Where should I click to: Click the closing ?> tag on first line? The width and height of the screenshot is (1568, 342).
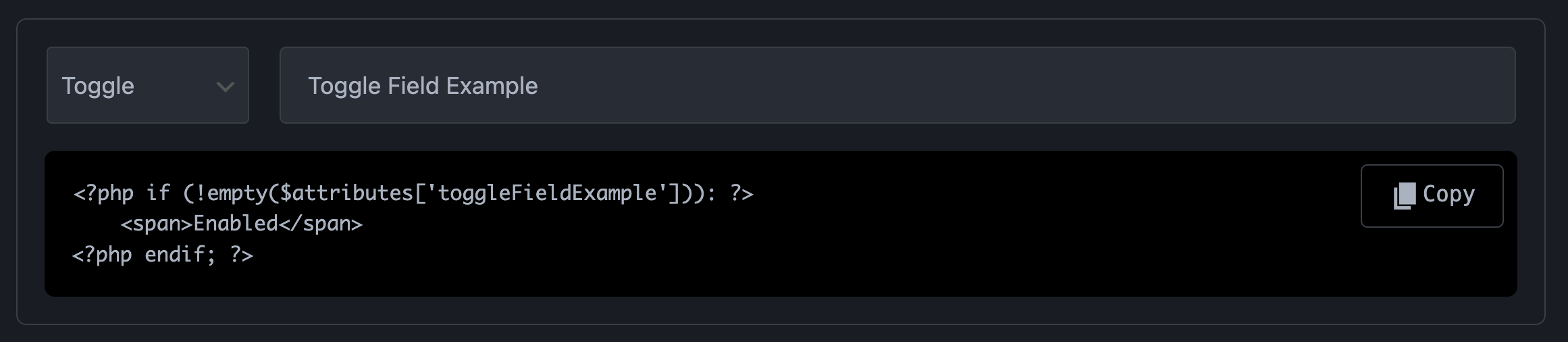click(741, 194)
